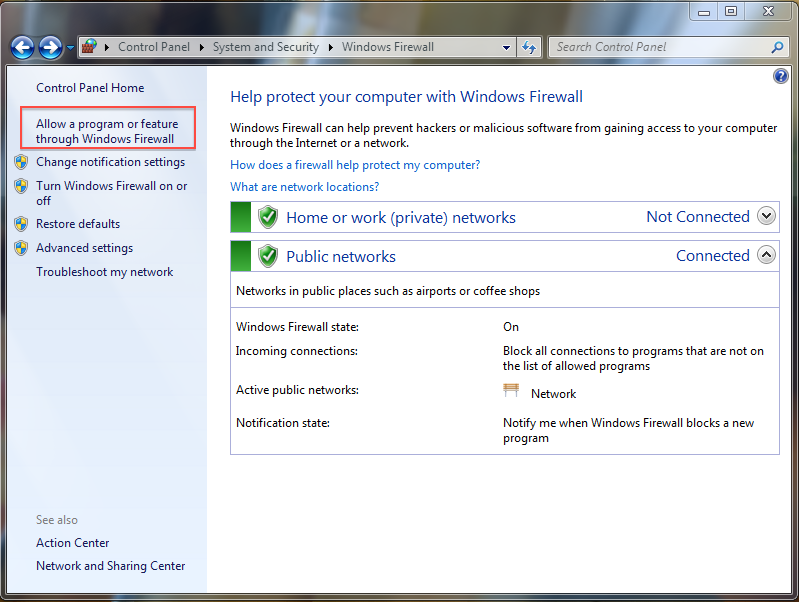Screen dimensions: 799x602
Task: Open Action Center link
Action: click(x=72, y=543)
